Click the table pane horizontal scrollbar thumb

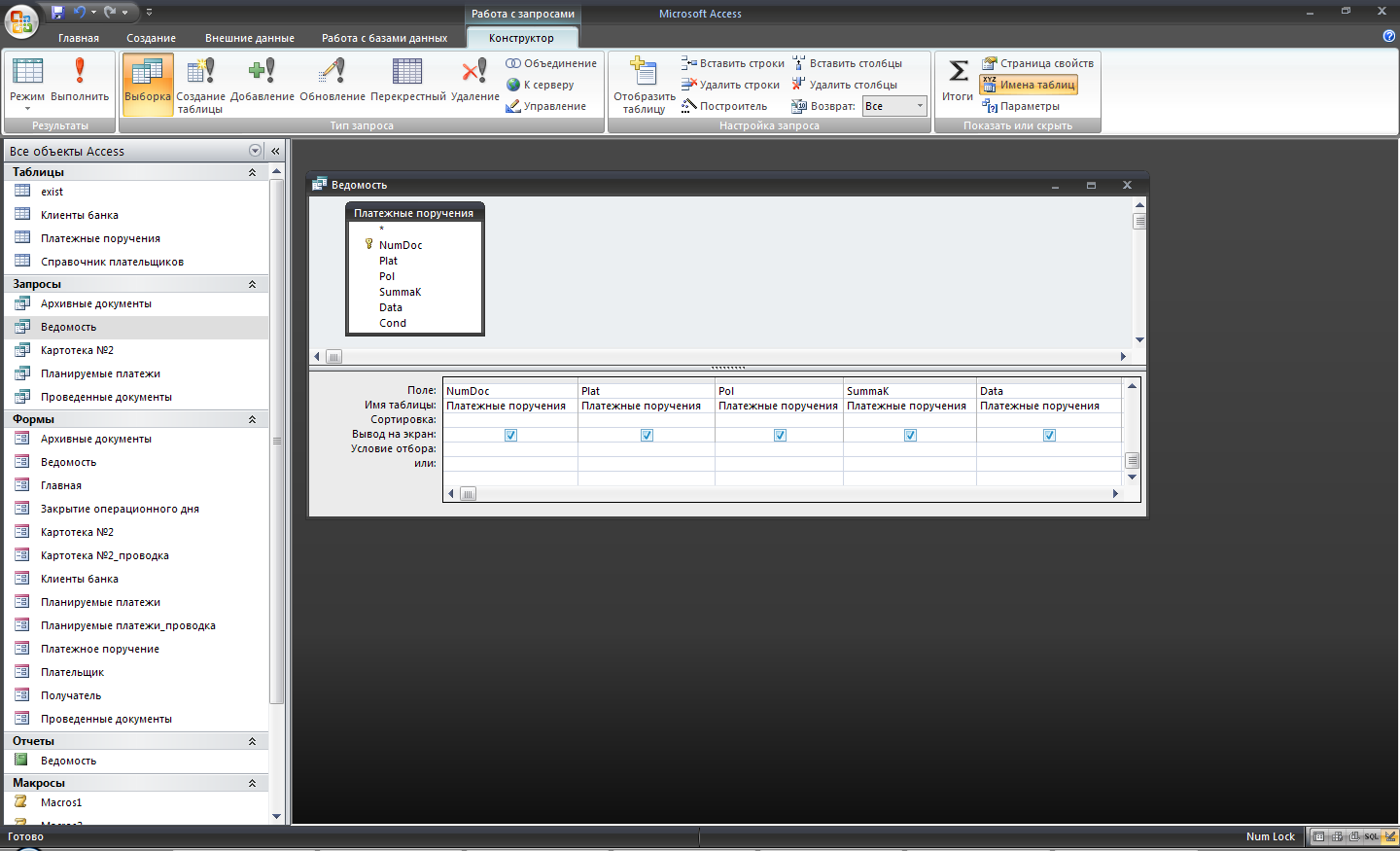coord(333,357)
